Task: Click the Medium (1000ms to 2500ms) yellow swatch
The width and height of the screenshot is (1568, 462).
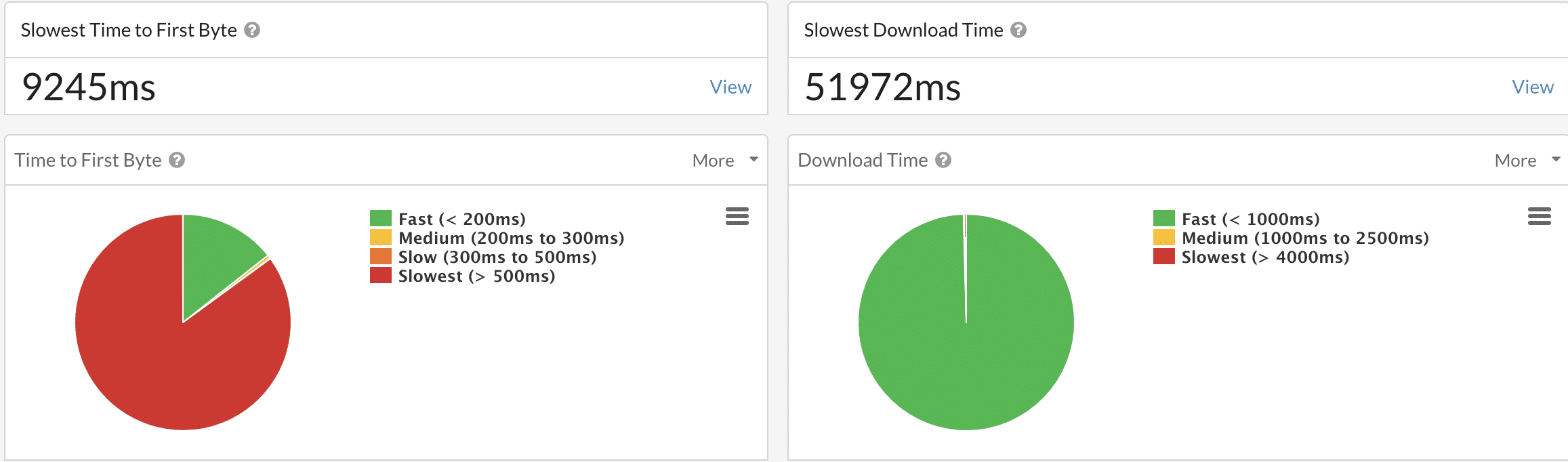Action: click(1164, 238)
